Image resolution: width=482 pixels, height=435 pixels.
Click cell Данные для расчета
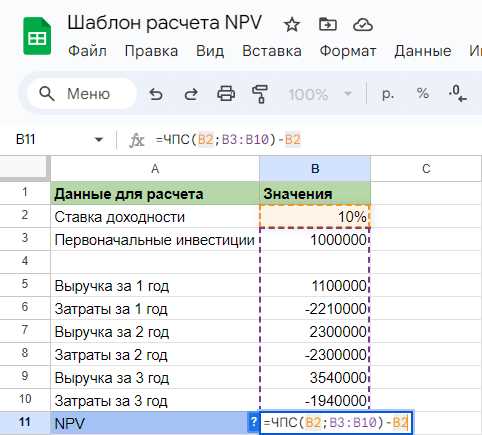click(x=155, y=193)
